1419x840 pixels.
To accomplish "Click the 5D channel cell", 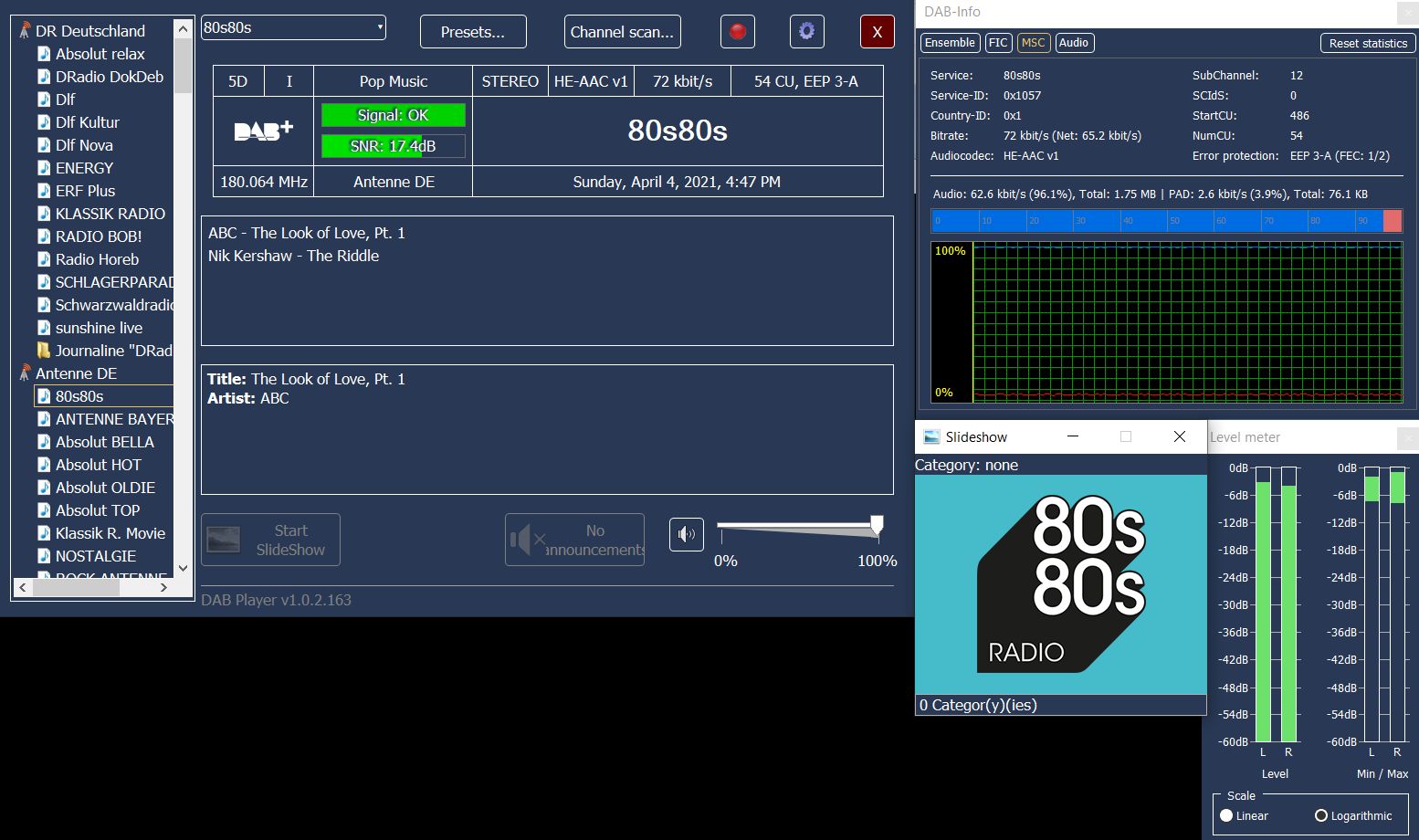I will [x=238, y=81].
